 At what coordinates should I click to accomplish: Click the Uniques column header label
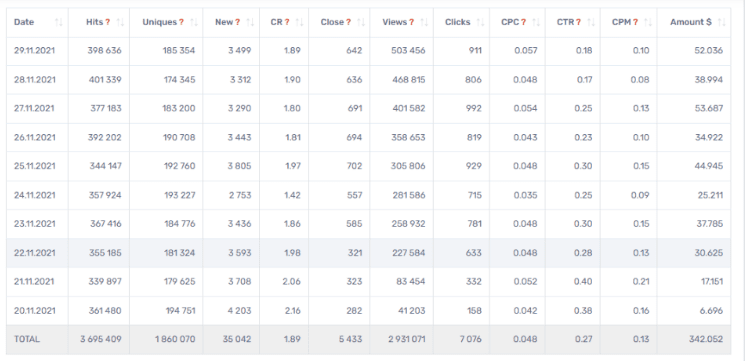(160, 22)
